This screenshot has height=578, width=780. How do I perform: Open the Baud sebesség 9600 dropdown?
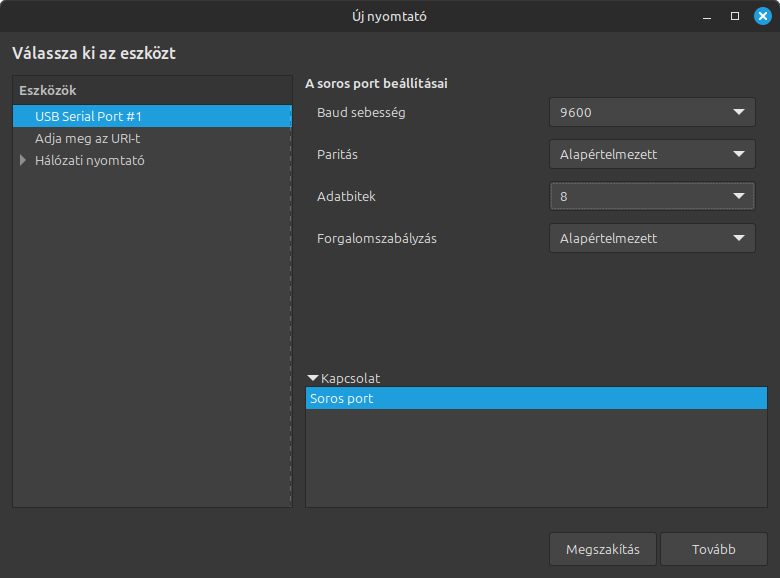pos(652,112)
